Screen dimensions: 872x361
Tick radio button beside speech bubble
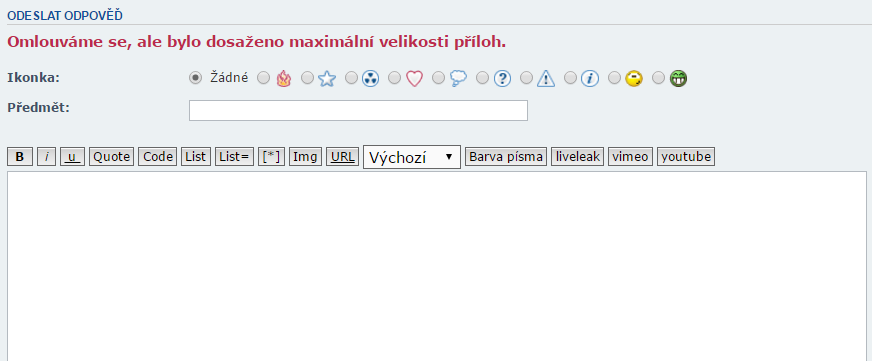tap(439, 78)
